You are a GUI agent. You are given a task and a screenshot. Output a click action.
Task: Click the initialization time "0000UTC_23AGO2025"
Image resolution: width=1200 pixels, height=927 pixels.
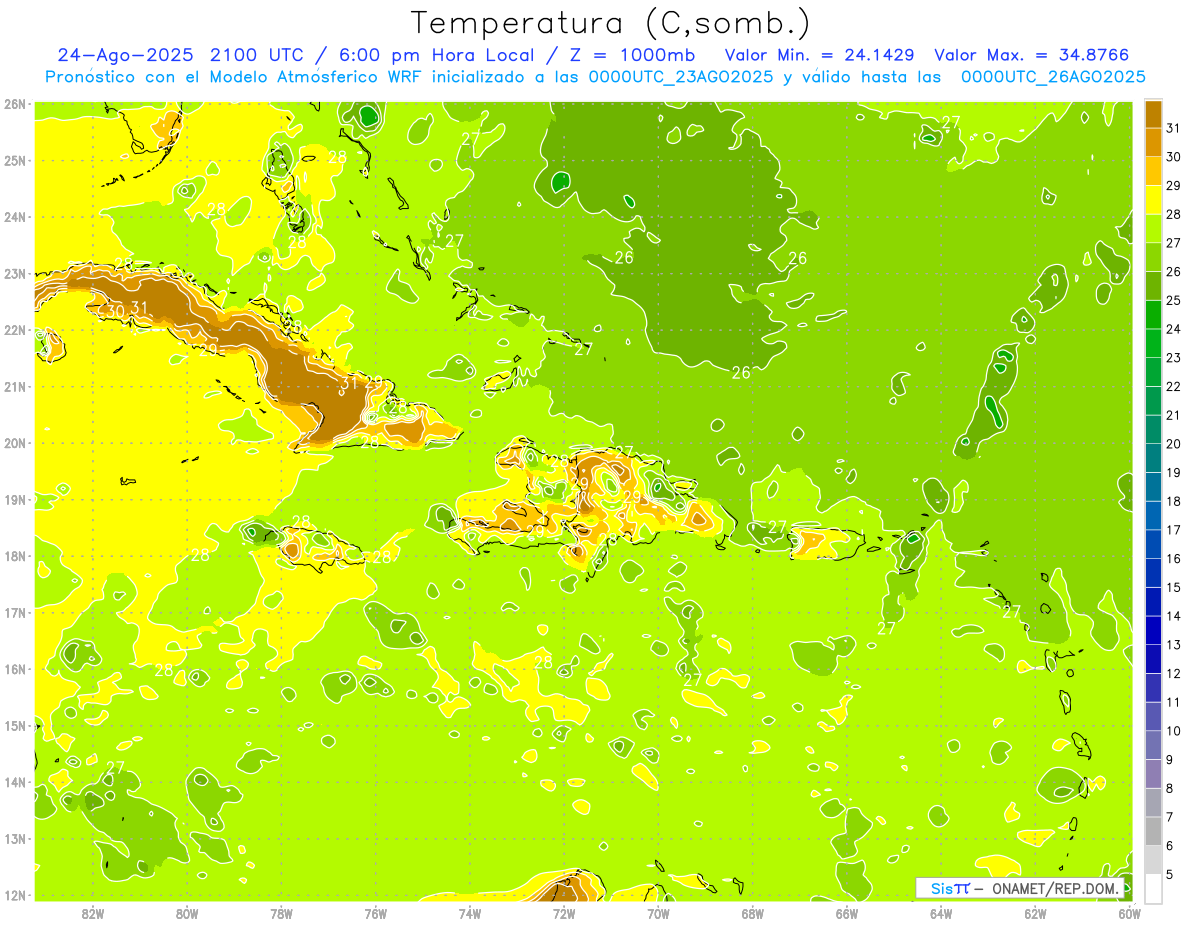[x=681, y=76]
